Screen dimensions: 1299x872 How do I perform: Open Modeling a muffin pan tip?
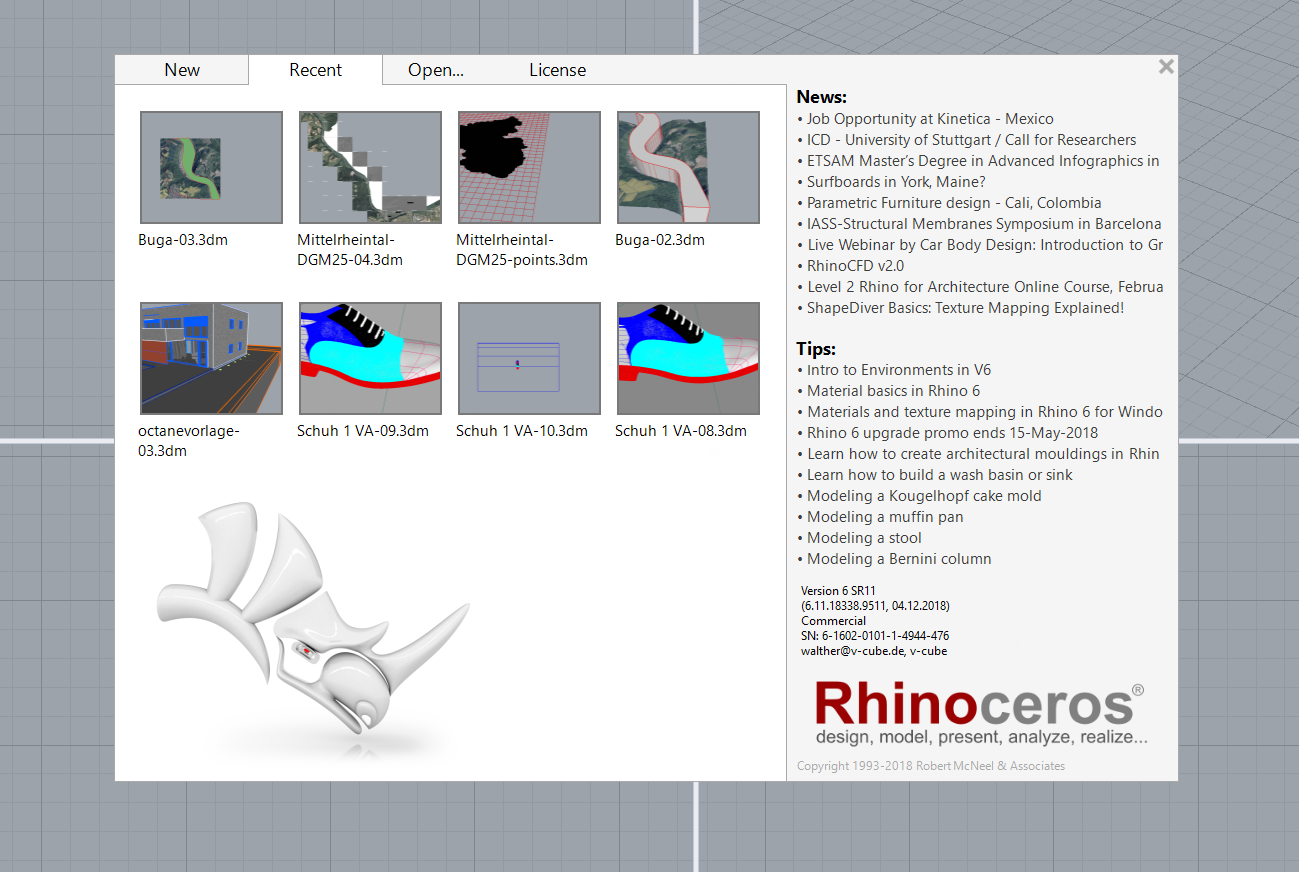(x=885, y=517)
